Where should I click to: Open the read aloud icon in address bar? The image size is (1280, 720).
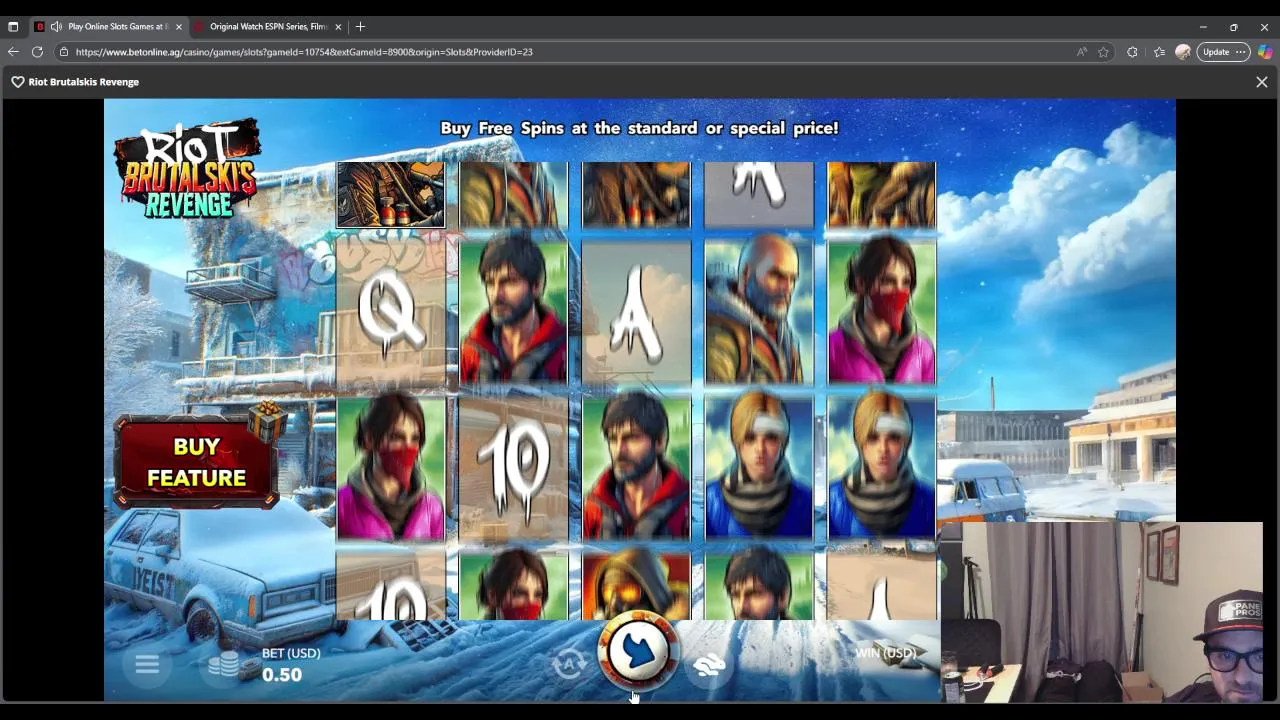click(x=1082, y=52)
